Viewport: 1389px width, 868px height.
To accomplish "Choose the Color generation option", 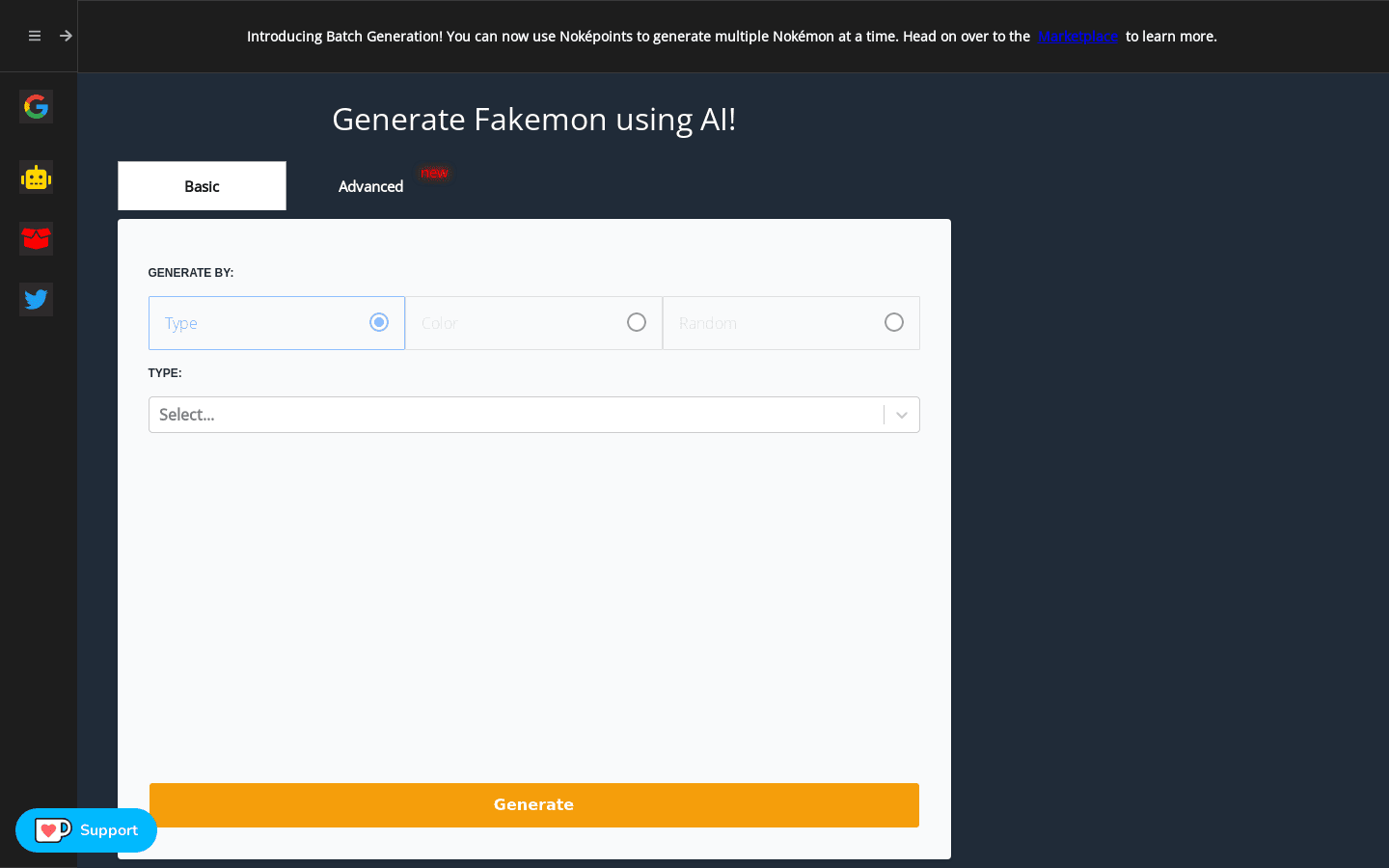I will pyautogui.click(x=636, y=322).
